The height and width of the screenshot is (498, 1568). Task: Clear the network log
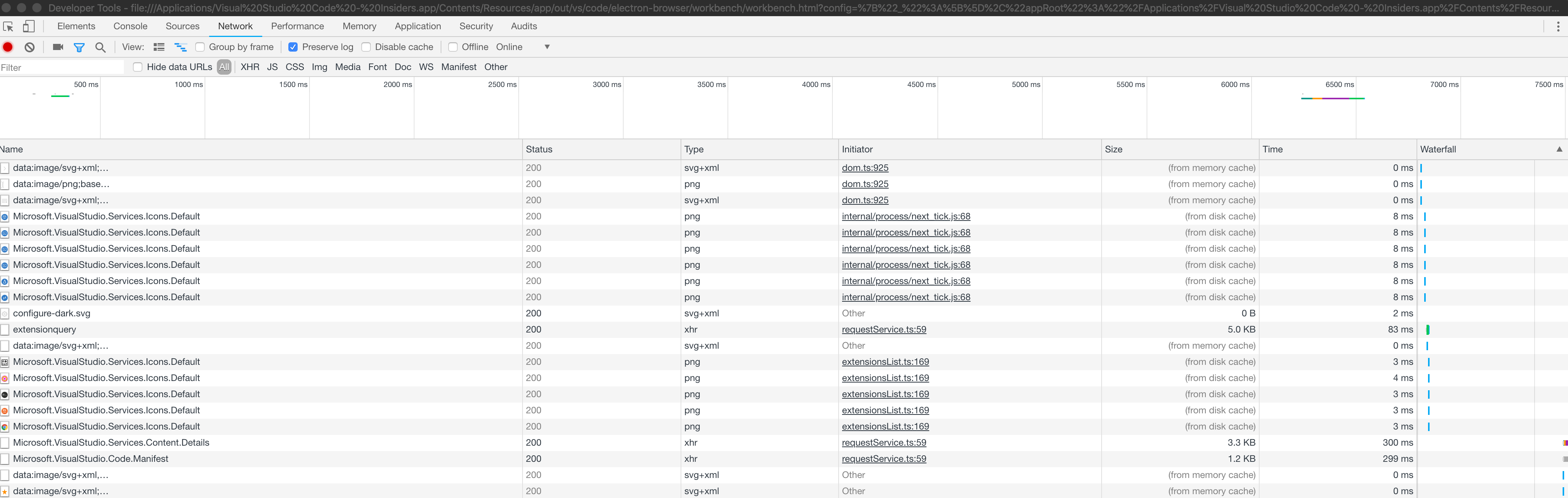click(x=29, y=47)
